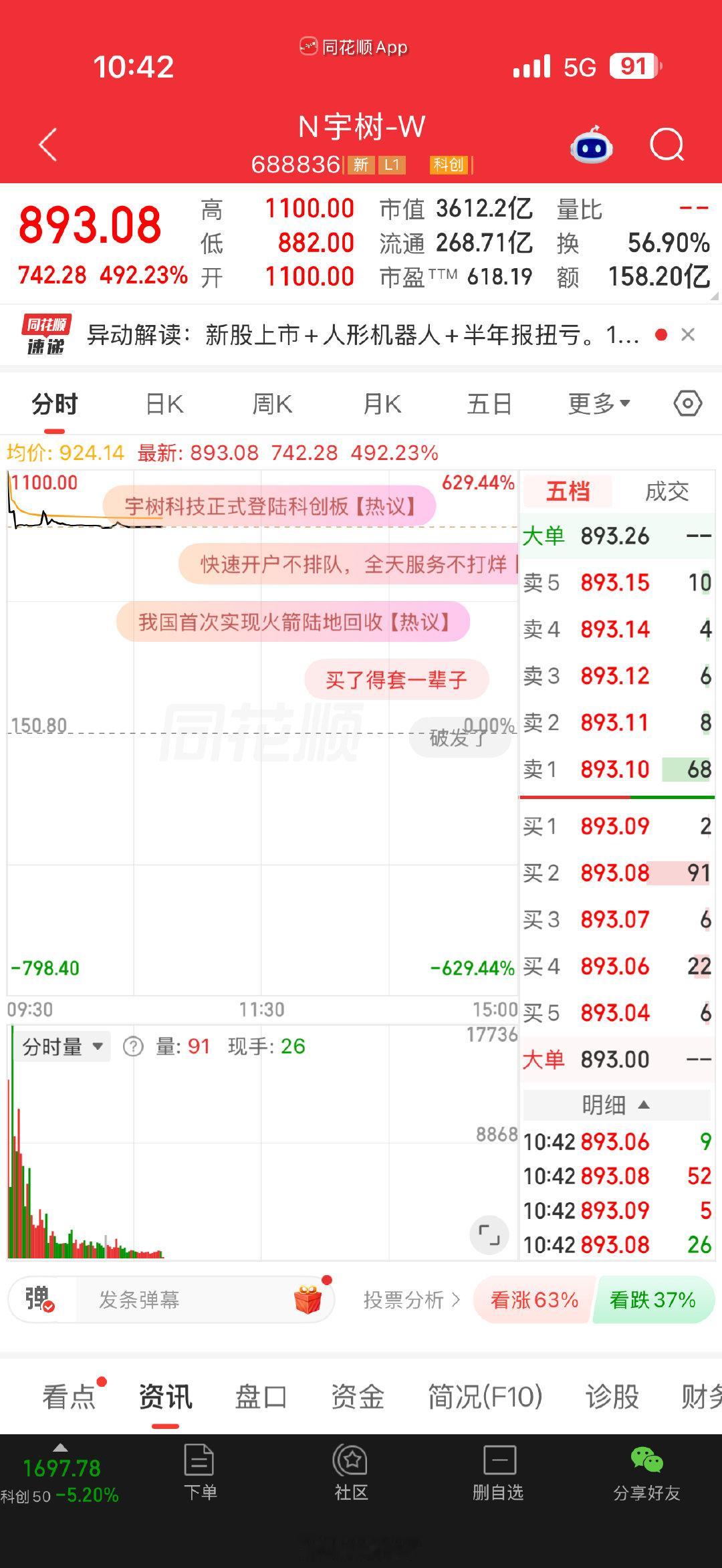Select 买2 price 893.08 row

tap(617, 873)
